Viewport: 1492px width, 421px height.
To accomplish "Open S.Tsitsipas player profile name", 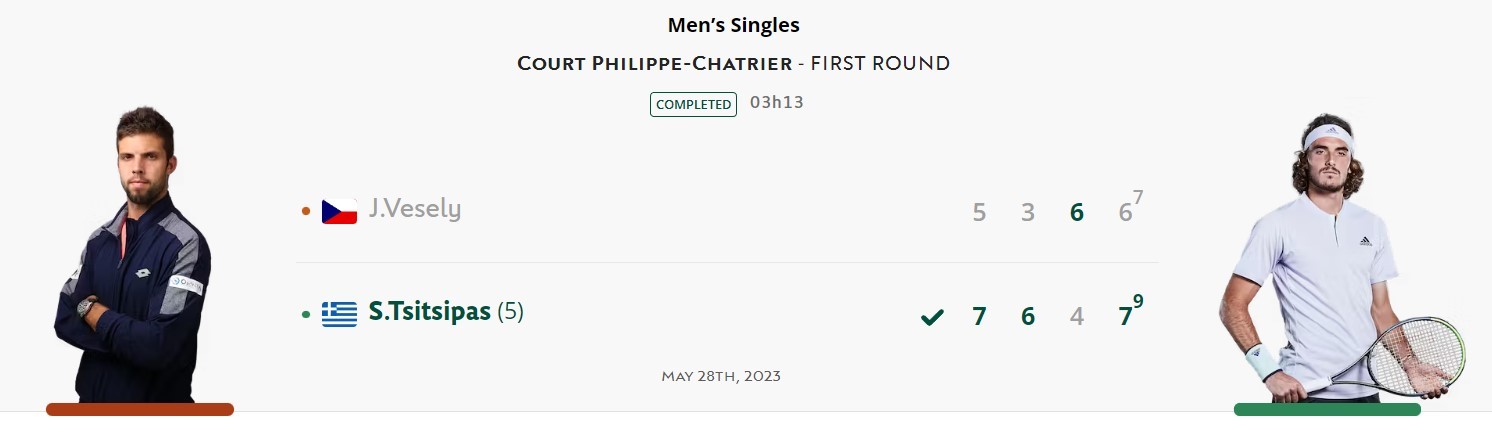I will pyautogui.click(x=429, y=312).
